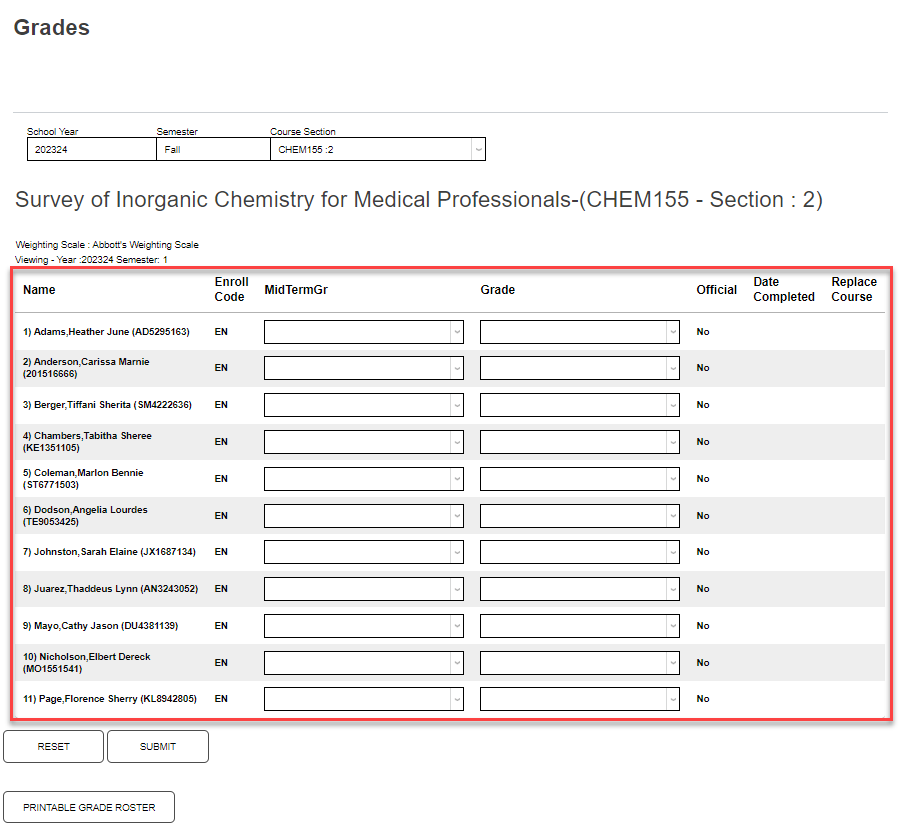Click the Name column header
The image size is (902, 834).
(x=40, y=289)
